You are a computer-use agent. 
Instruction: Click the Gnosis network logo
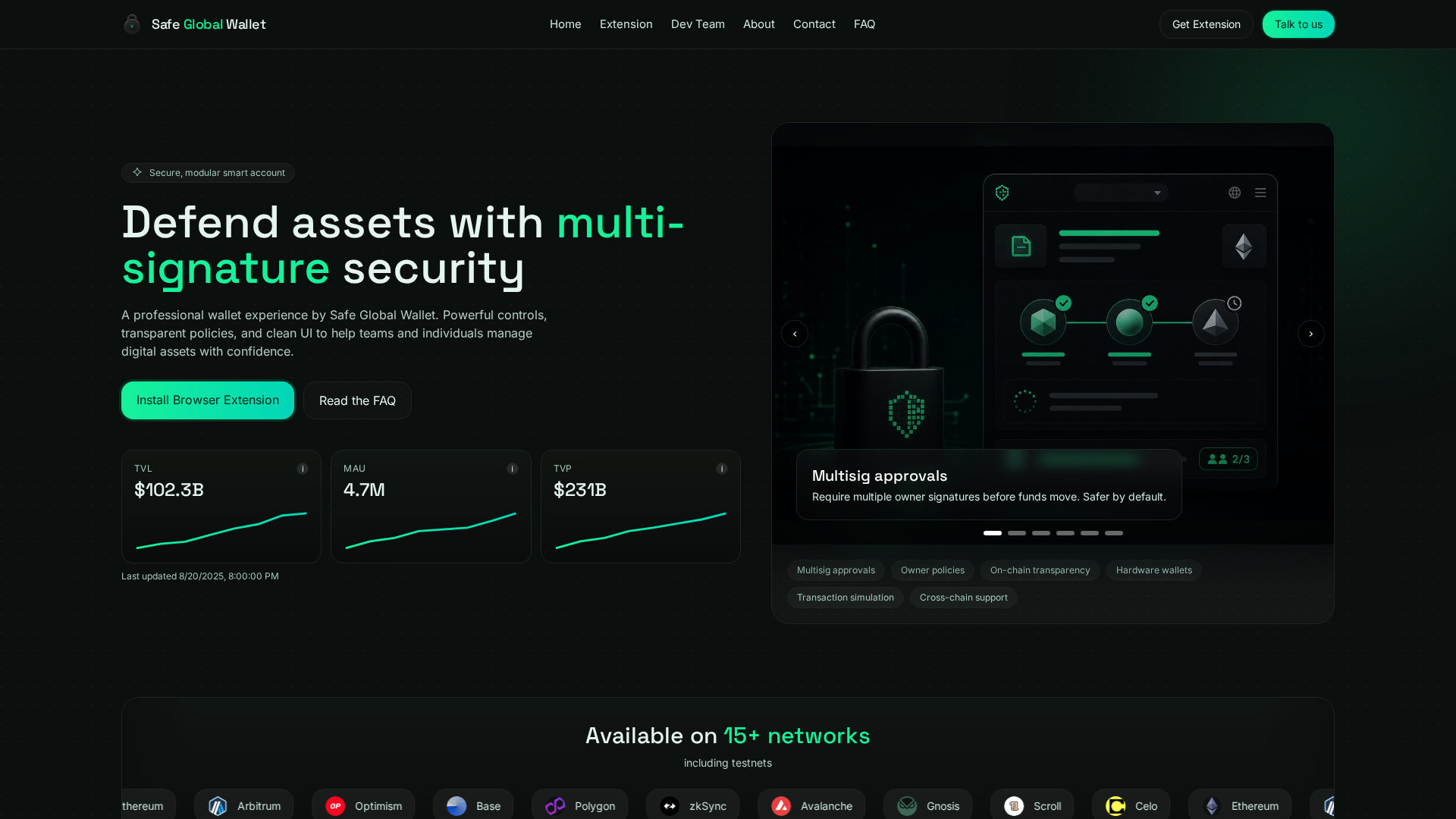(x=907, y=806)
